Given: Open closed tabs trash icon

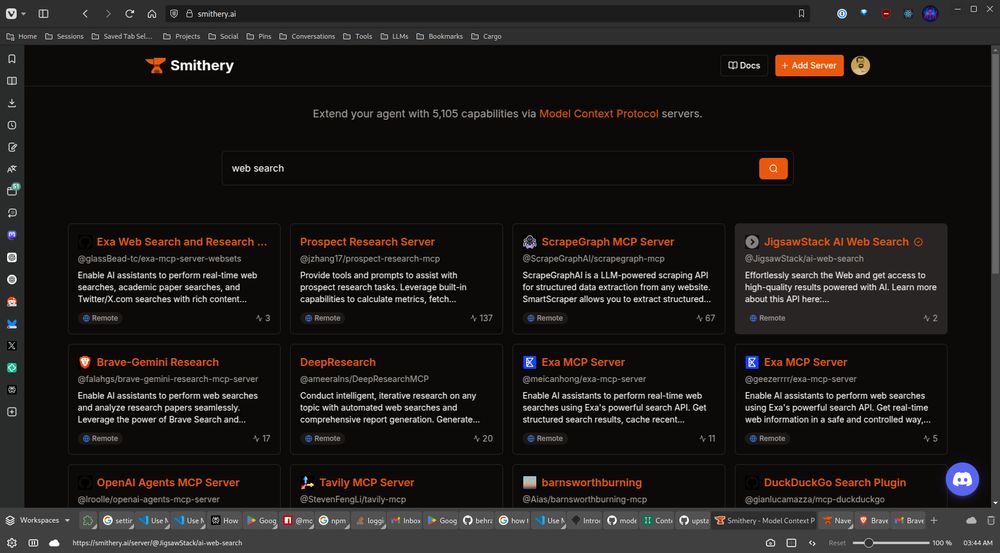Looking at the screenshot, I should (x=990, y=520).
